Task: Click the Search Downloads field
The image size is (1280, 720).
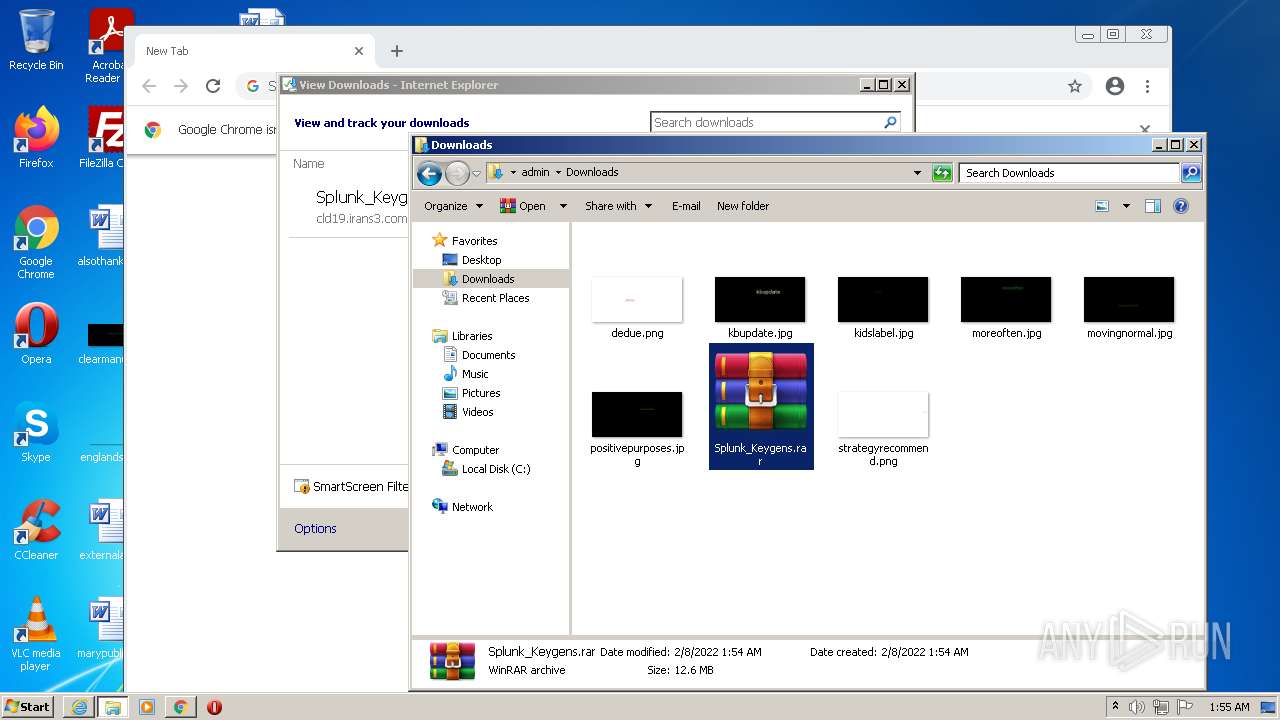Action: click(1069, 173)
